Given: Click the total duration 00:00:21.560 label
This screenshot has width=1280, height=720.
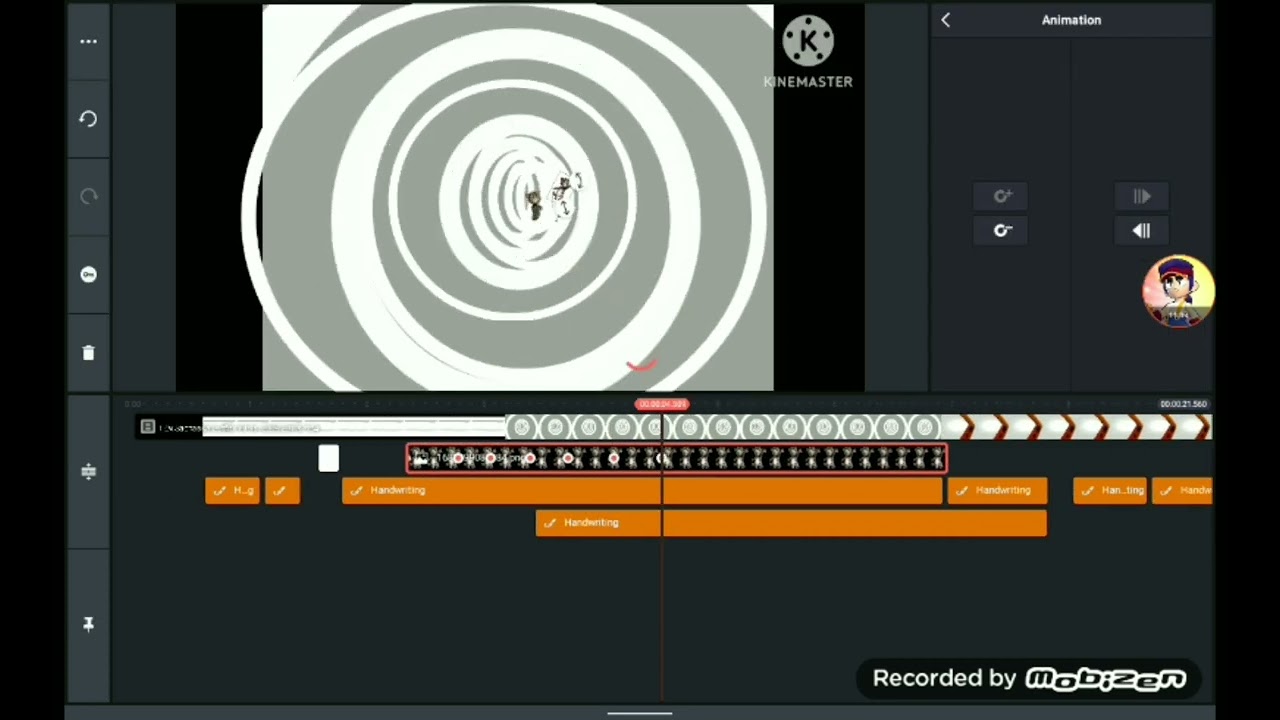Looking at the screenshot, I should 1184,404.
